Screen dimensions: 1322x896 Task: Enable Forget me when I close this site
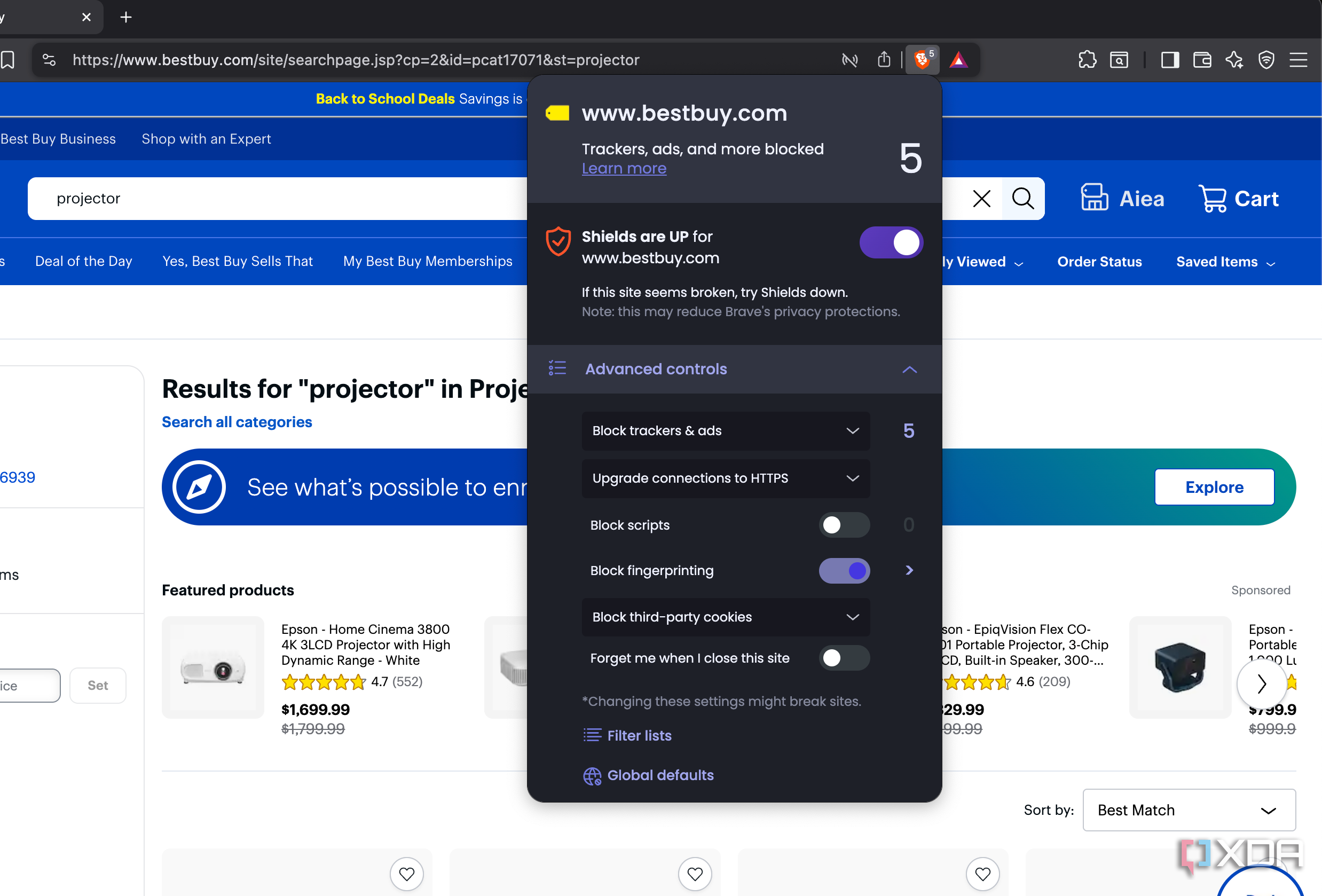(844, 658)
